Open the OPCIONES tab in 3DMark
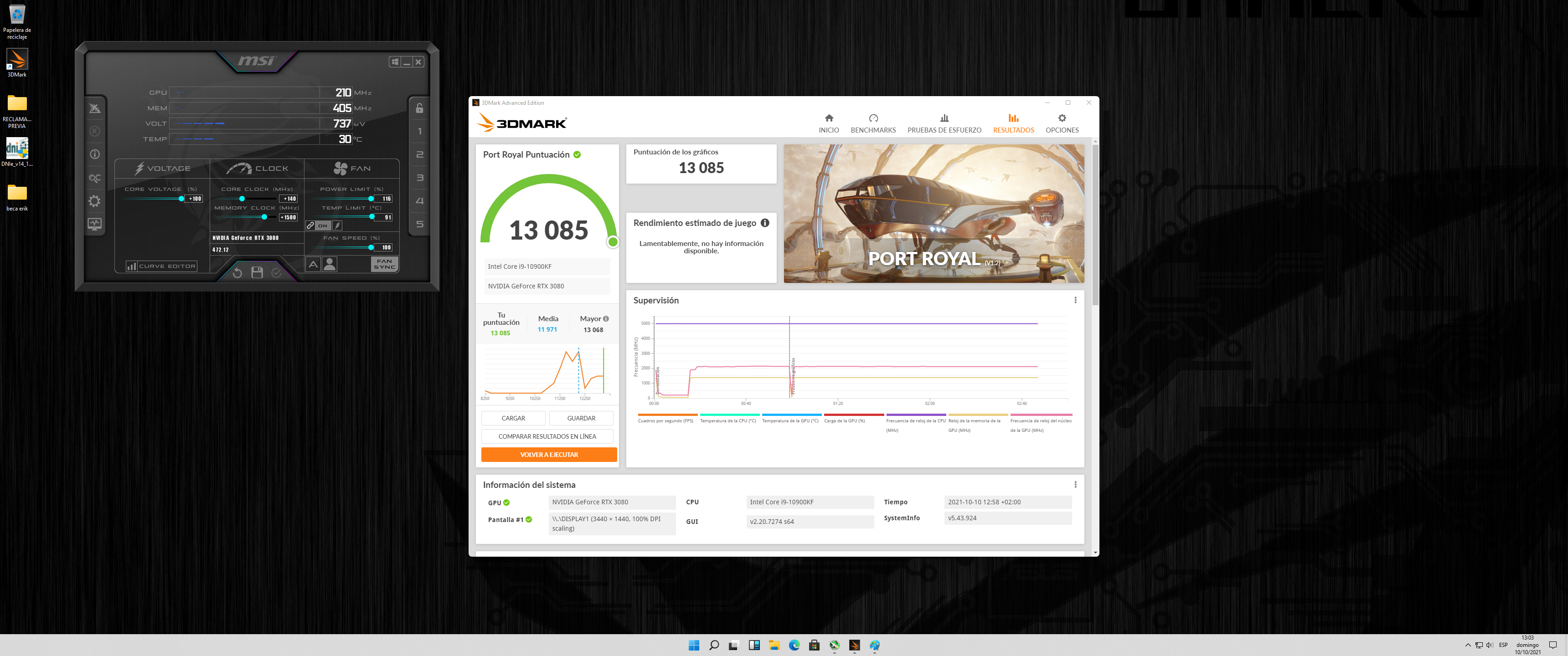 click(x=1062, y=123)
